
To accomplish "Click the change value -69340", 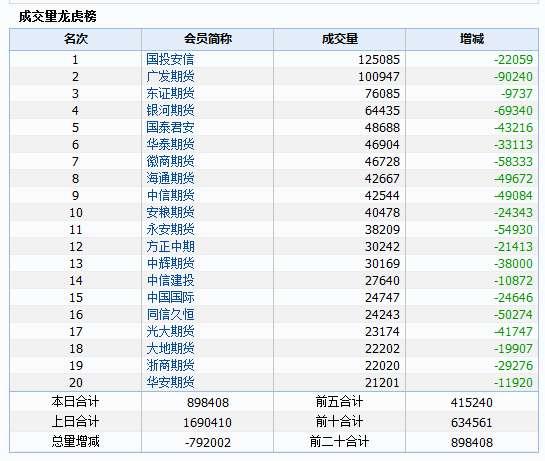I will pos(513,111).
